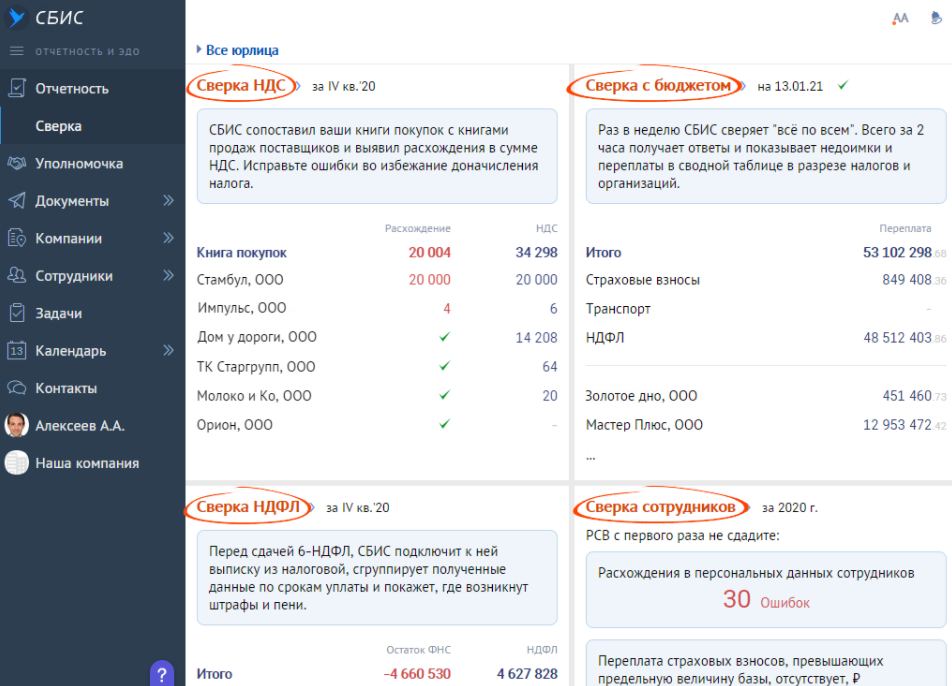The width and height of the screenshot is (952, 686).
Task: Click the за 2020 г. period label
Action: pos(789,508)
